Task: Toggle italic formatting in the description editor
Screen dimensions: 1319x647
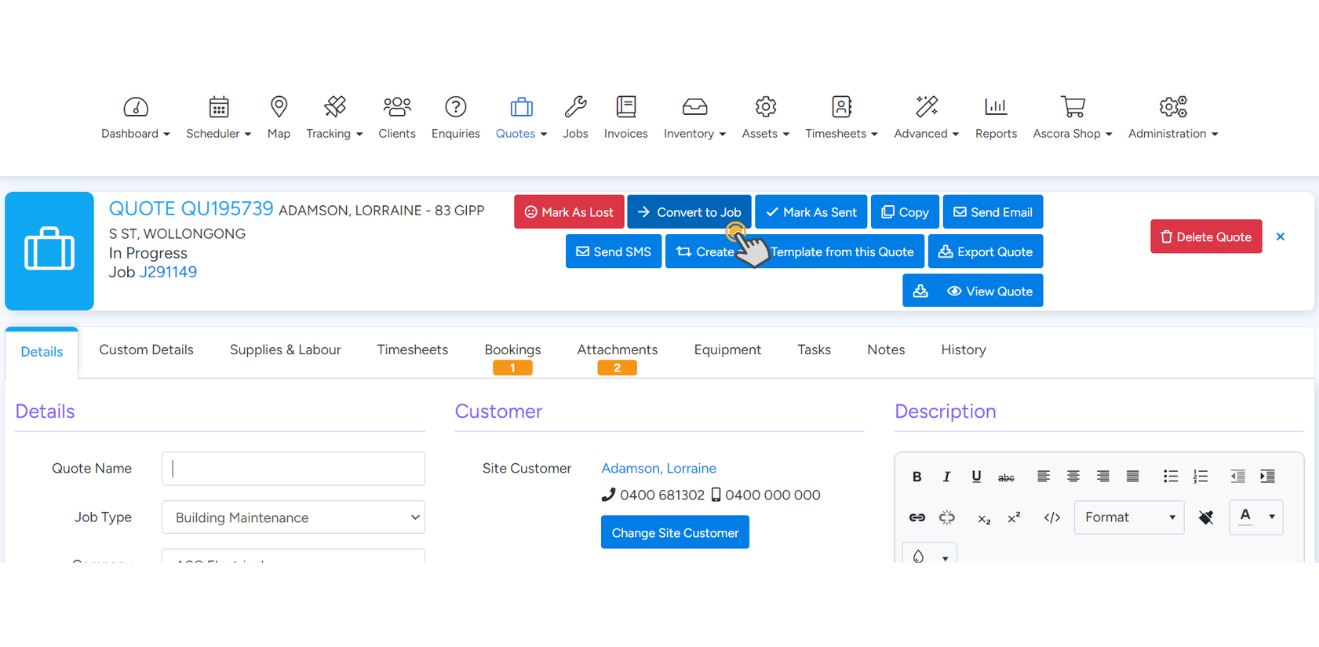Action: pyautogui.click(x=946, y=477)
